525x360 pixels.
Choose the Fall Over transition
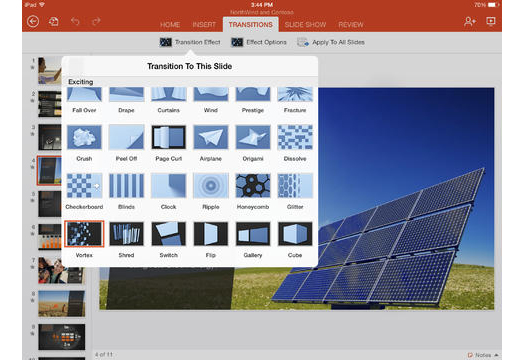84,100
